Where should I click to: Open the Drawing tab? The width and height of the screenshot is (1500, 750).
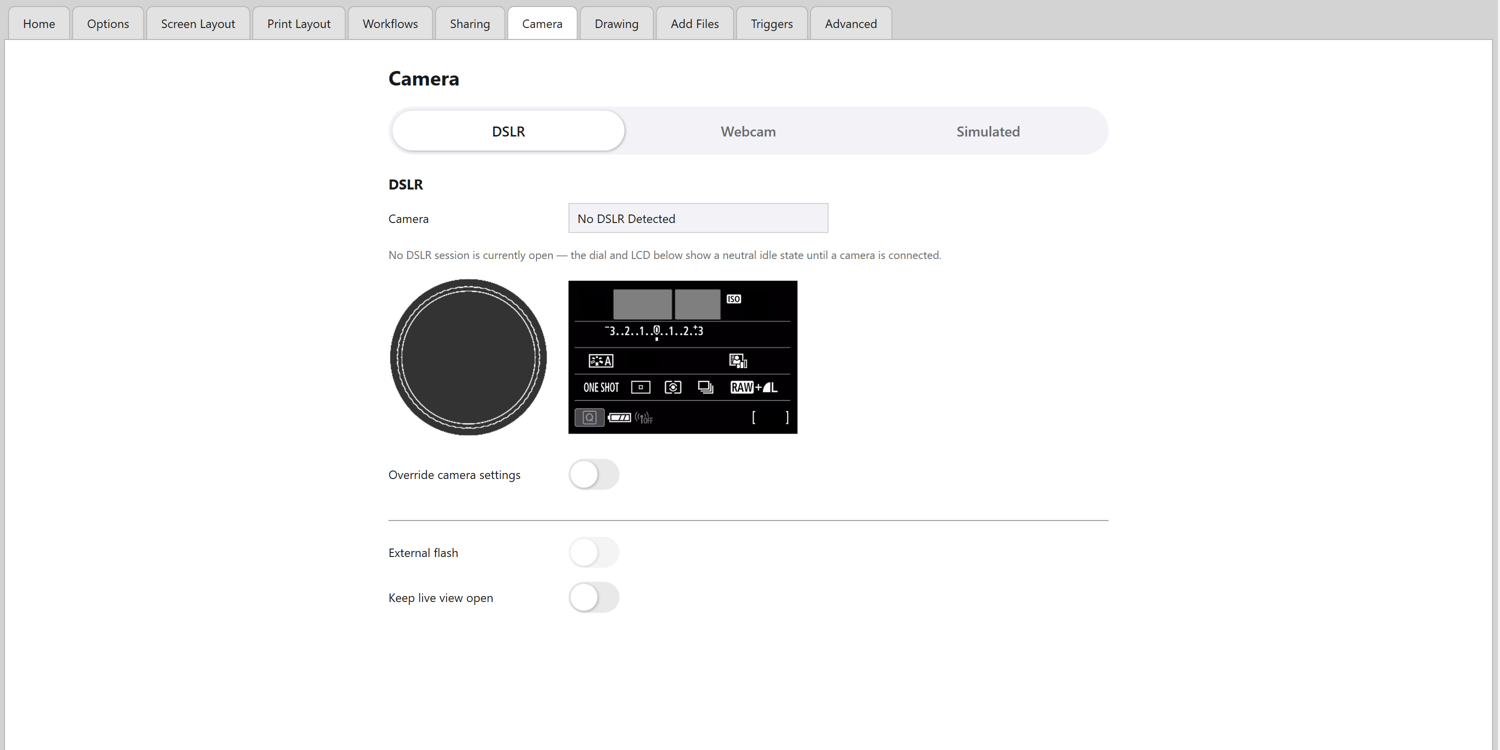coord(616,23)
